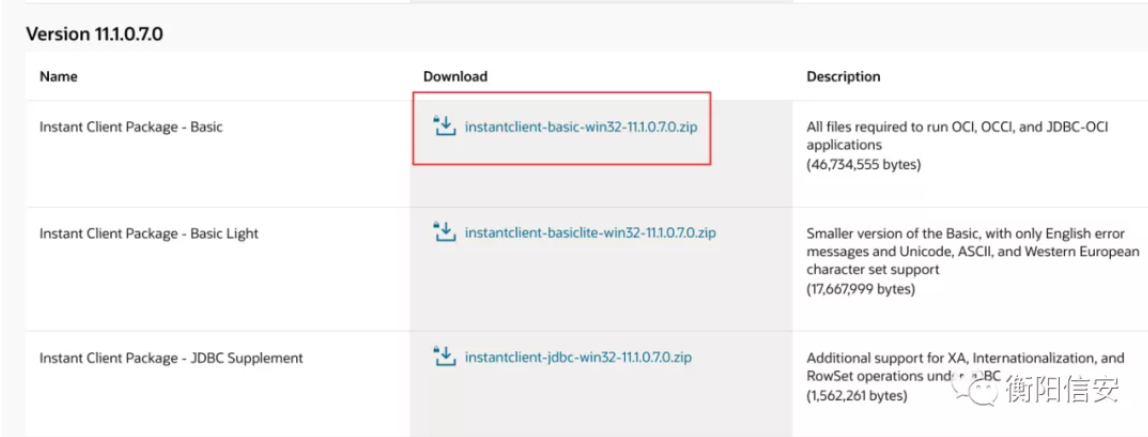Viewport: 1148px width, 437px height.
Task: Select the Download column header
Action: (x=455, y=76)
